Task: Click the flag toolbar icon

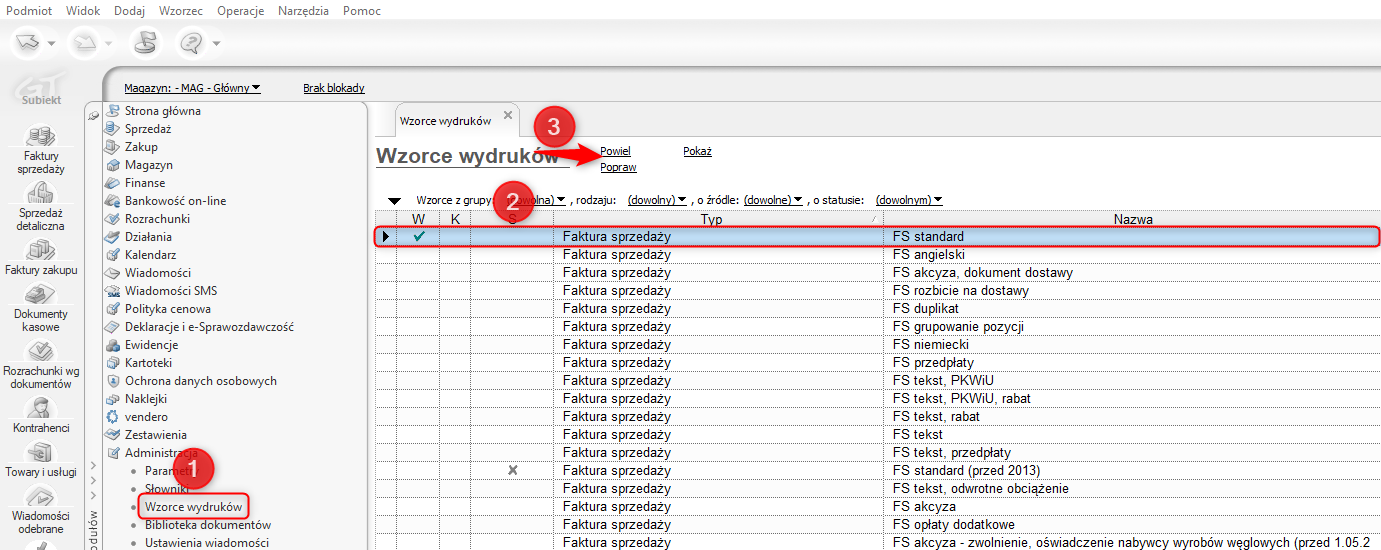Action: 145,43
